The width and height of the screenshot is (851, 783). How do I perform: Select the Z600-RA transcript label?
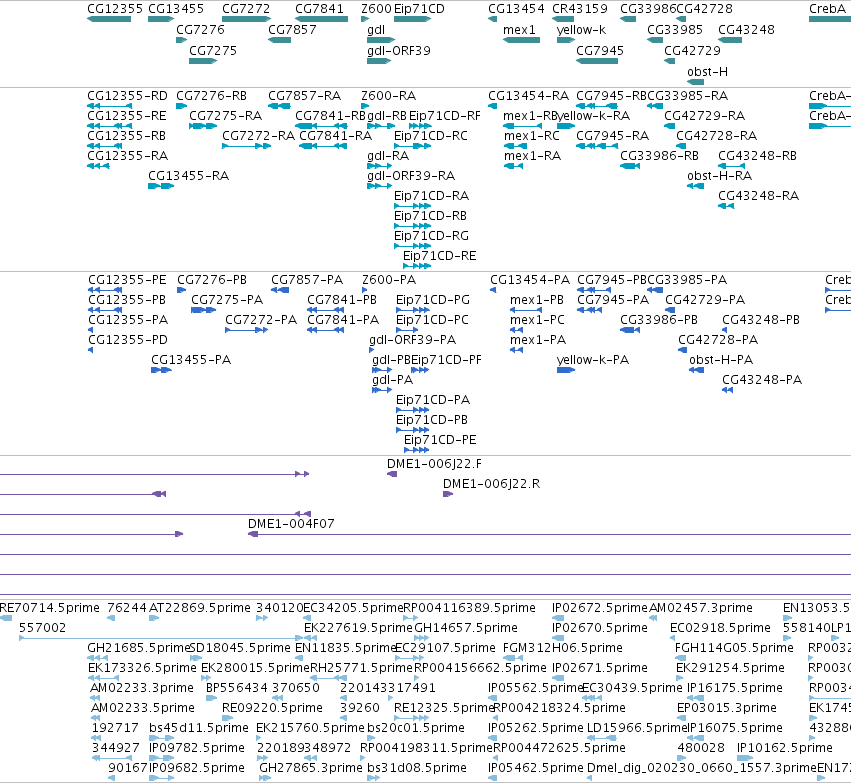[x=389, y=96]
